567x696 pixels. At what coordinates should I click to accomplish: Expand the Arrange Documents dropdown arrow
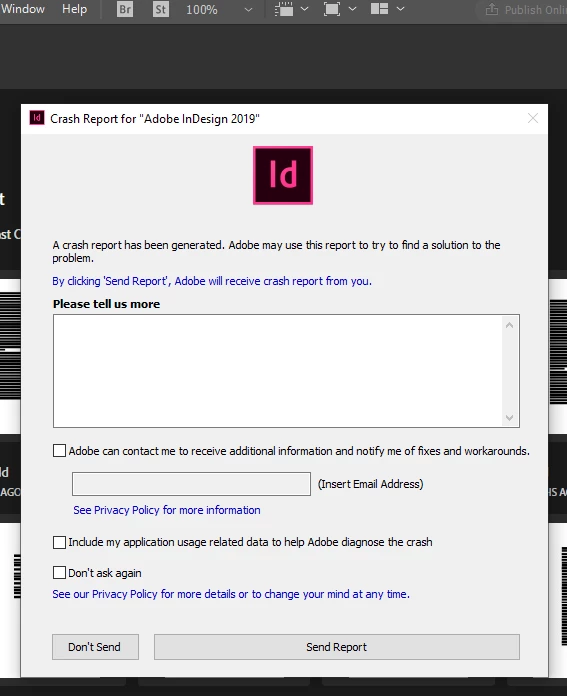point(400,9)
